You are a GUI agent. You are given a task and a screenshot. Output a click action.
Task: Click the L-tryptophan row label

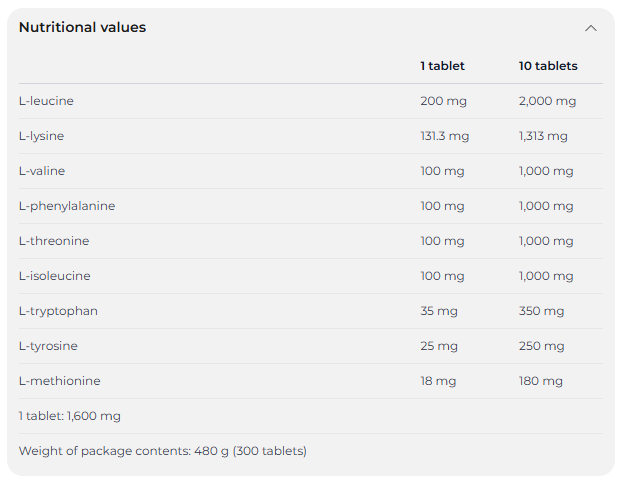pos(58,311)
